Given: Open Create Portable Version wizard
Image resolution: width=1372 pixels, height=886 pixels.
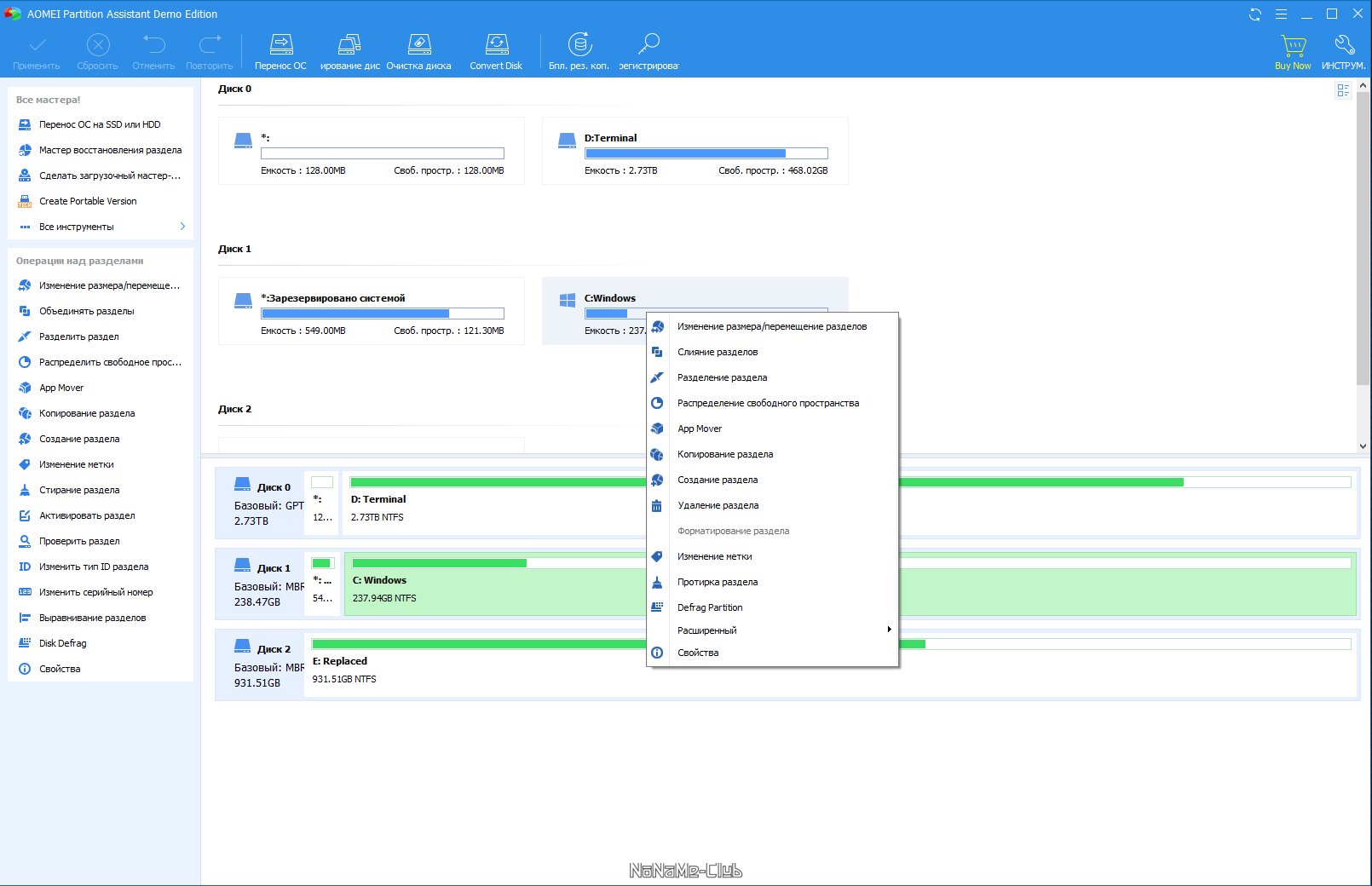Looking at the screenshot, I should (x=88, y=201).
